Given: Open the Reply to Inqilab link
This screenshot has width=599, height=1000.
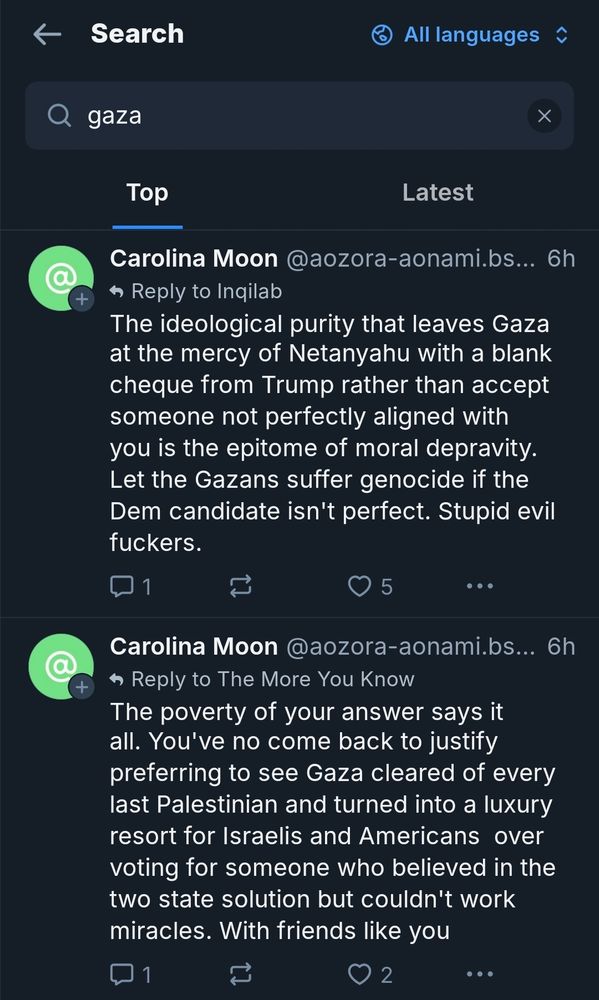Looking at the screenshot, I should [196, 291].
